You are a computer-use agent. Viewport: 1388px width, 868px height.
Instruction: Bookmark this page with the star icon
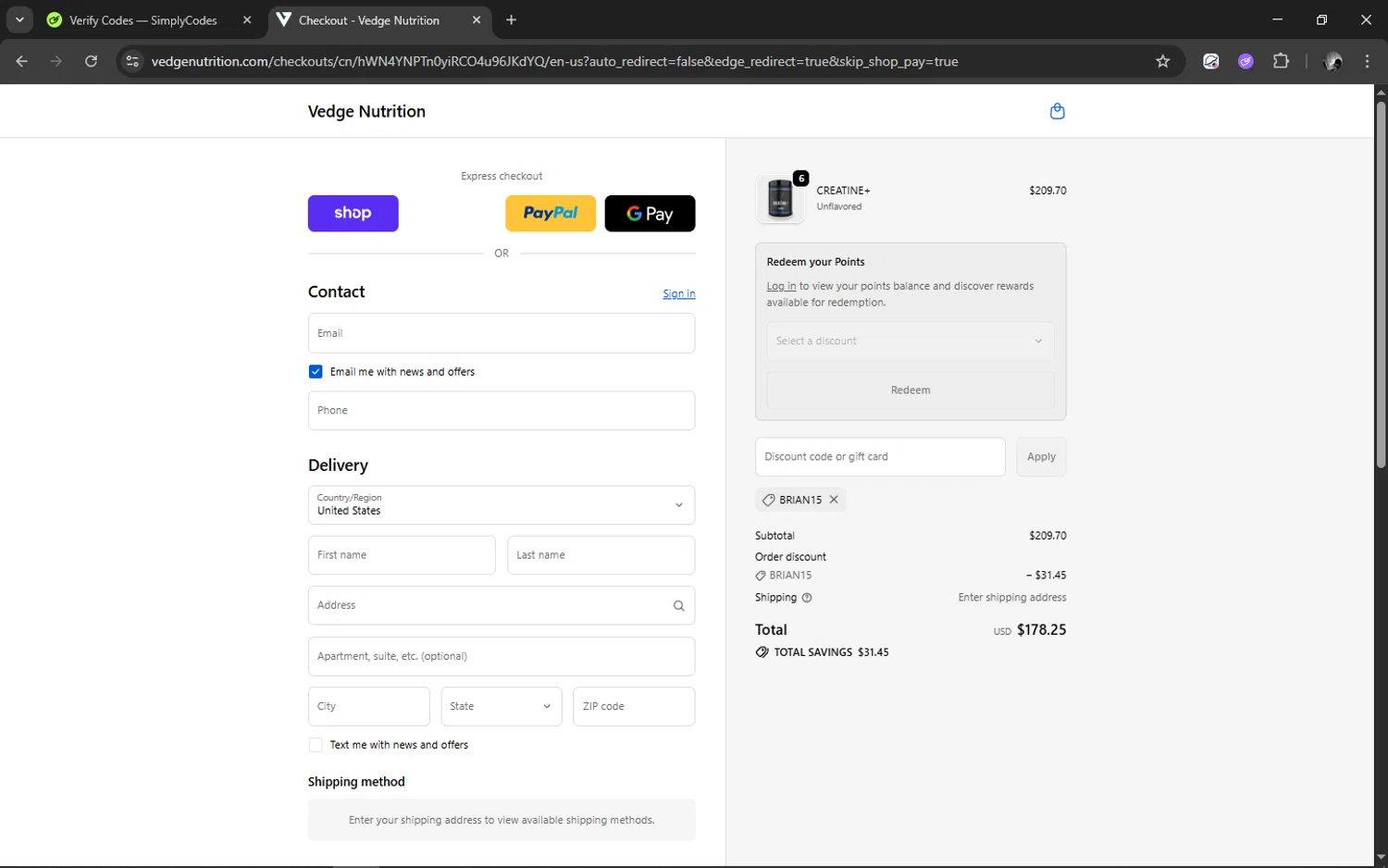[x=1163, y=61]
